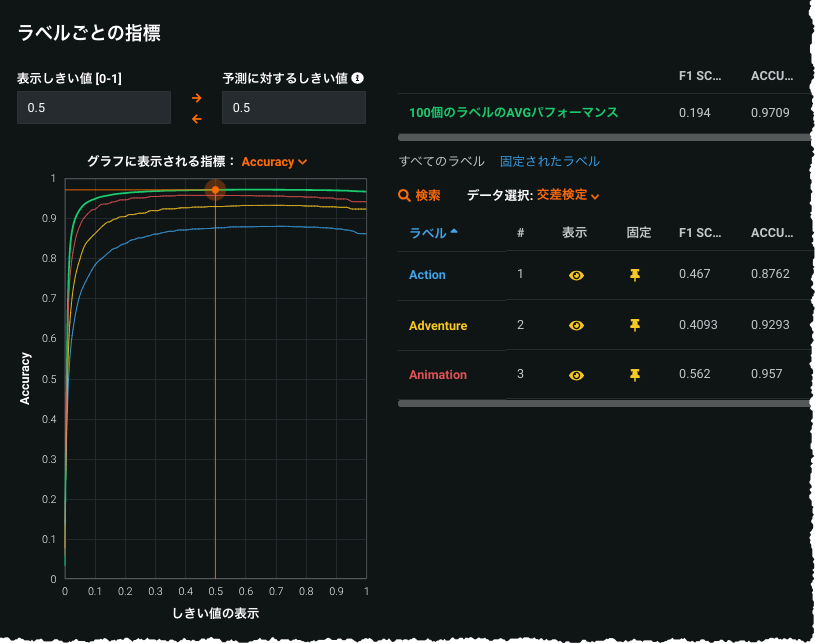
Task: Open the Accuracy metric dropdown
Action: [274, 161]
